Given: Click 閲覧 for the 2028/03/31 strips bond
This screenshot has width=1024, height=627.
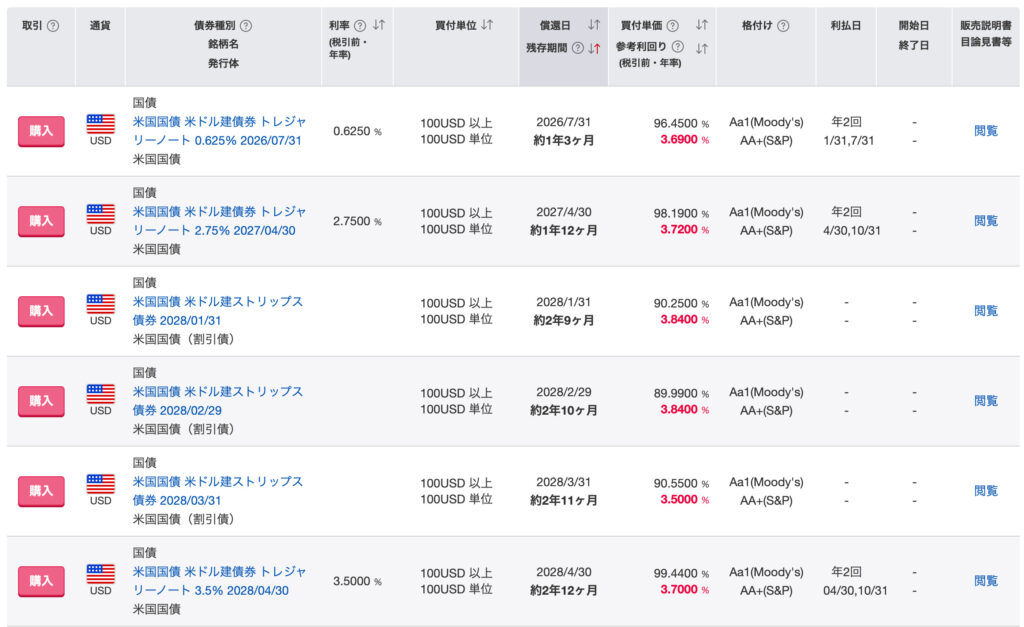Looking at the screenshot, I should coord(985,491).
